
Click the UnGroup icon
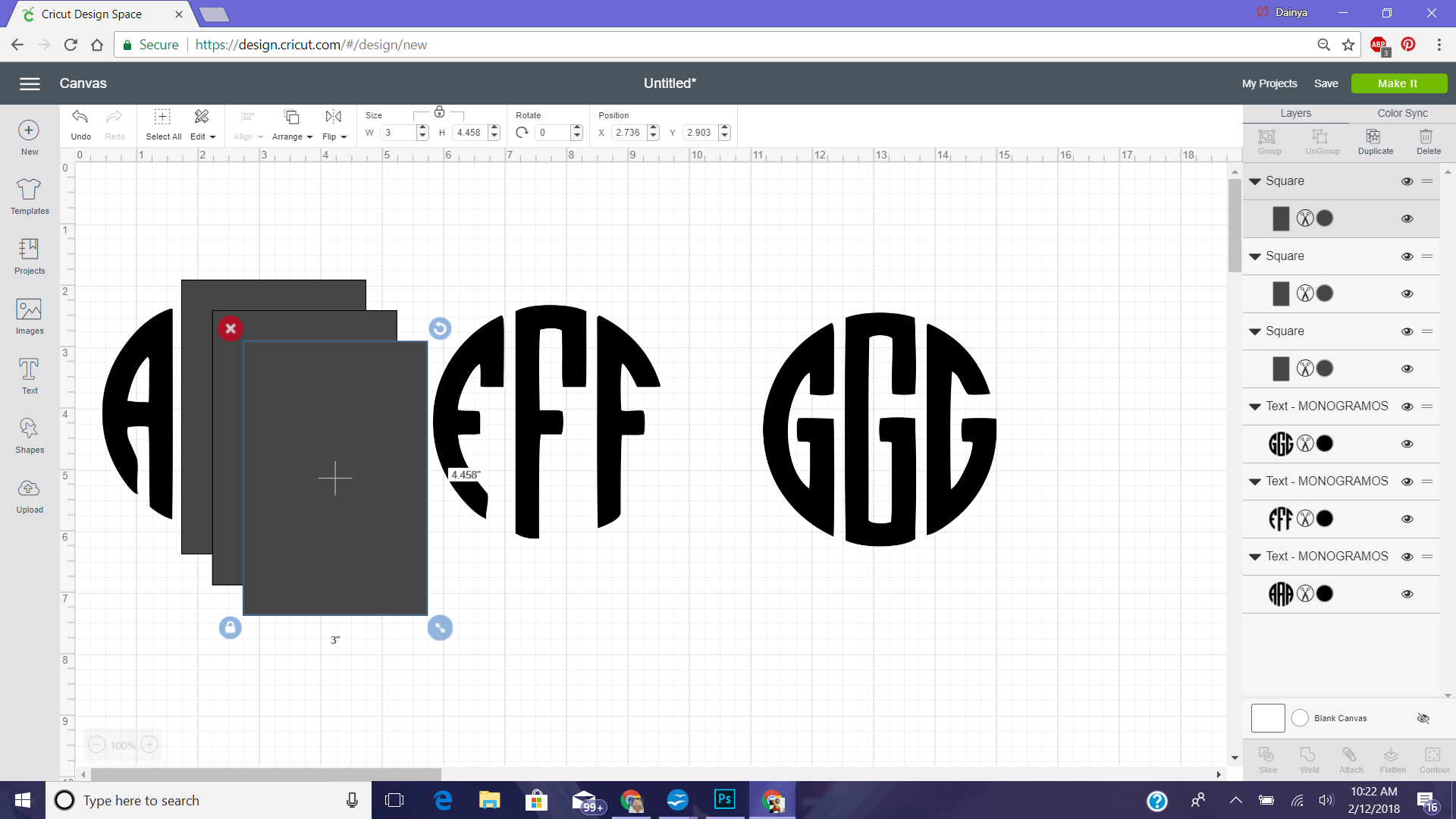pos(1322,142)
